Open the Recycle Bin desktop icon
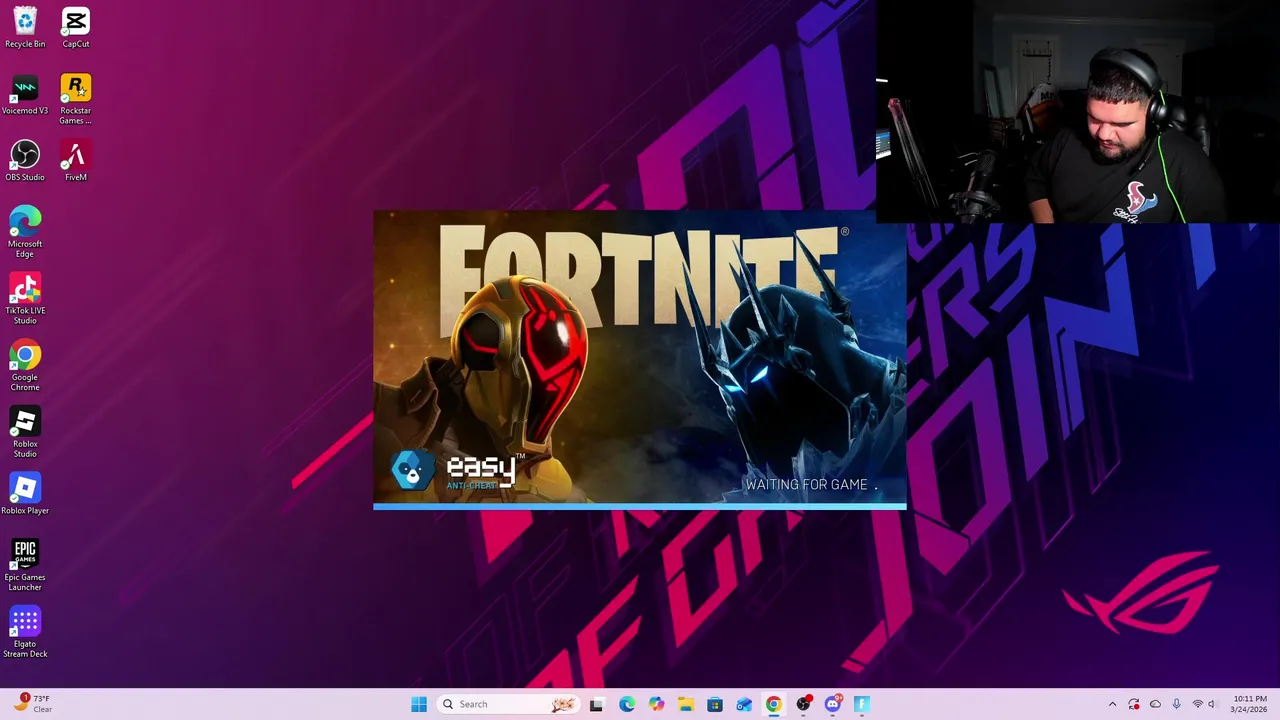1280x720 pixels. coord(25,28)
